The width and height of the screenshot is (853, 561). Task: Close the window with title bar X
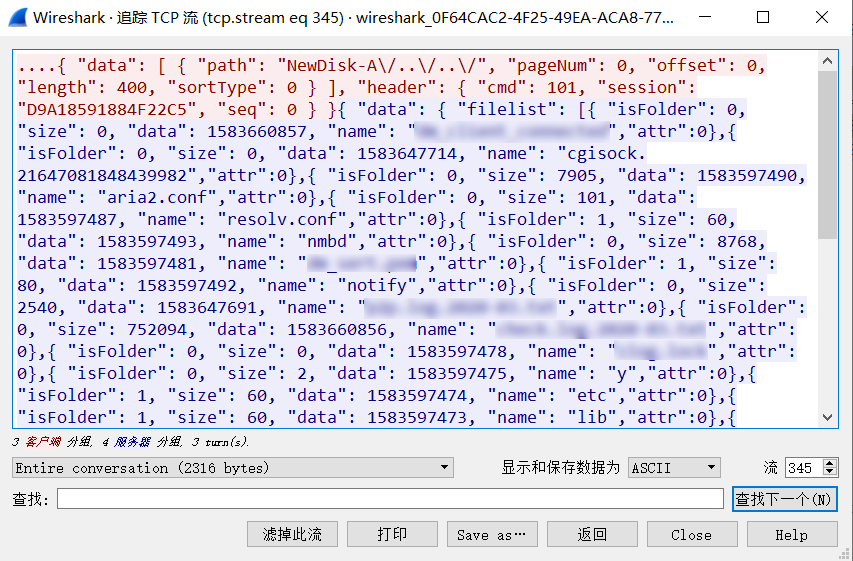pyautogui.click(x=820, y=17)
